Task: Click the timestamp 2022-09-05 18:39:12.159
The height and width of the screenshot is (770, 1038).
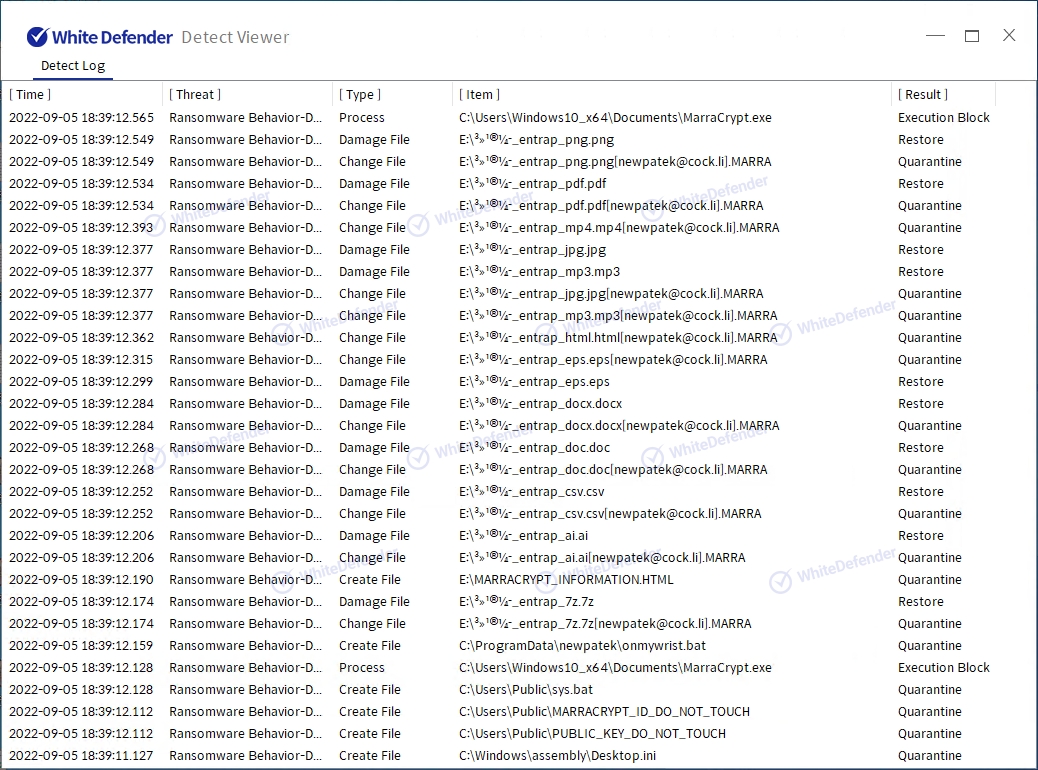Action: click(x=81, y=646)
